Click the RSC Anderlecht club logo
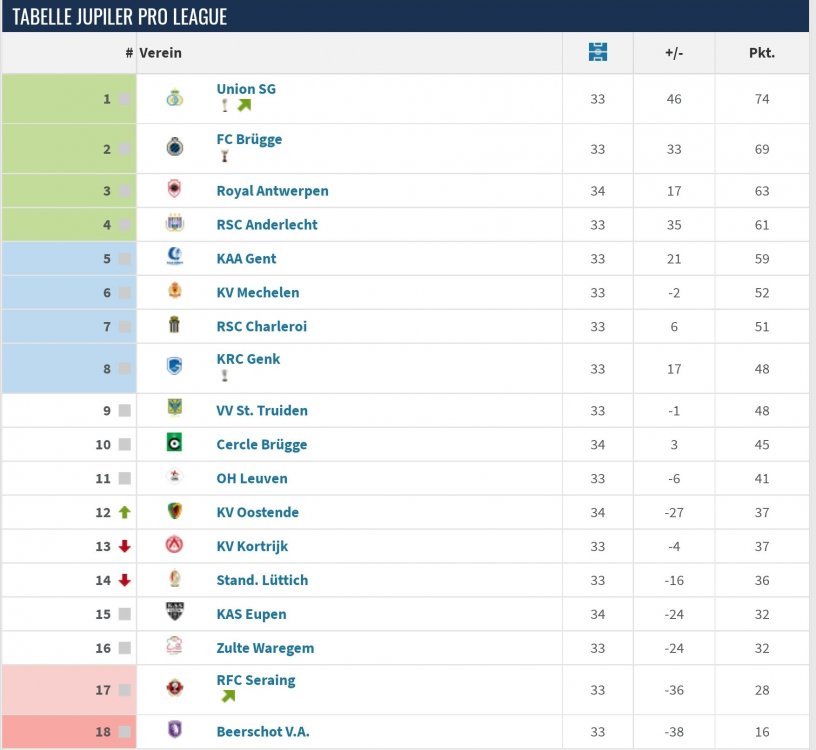The height and width of the screenshot is (750, 816). coord(175,223)
